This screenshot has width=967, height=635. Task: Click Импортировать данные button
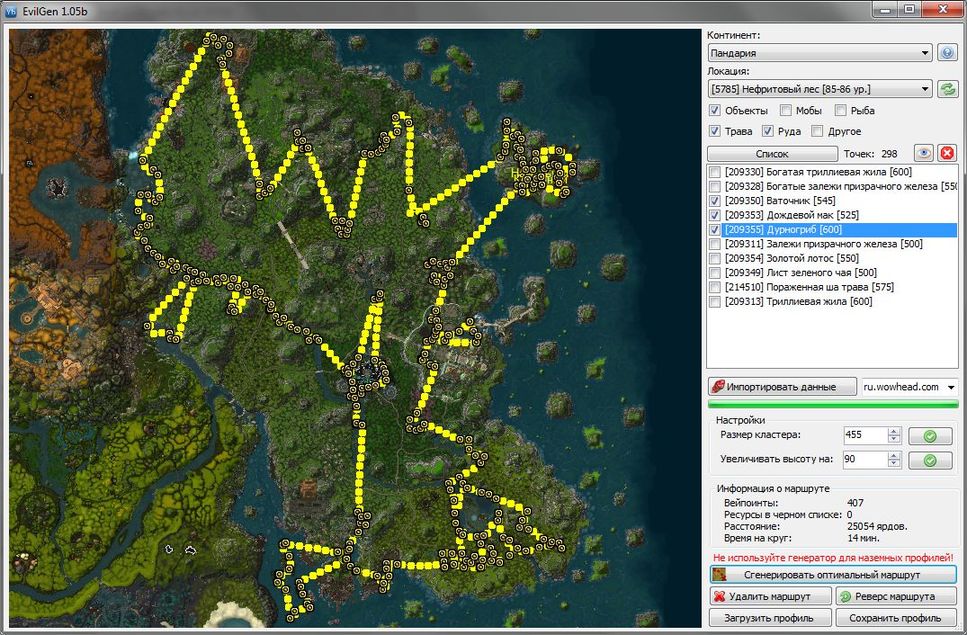[782, 387]
